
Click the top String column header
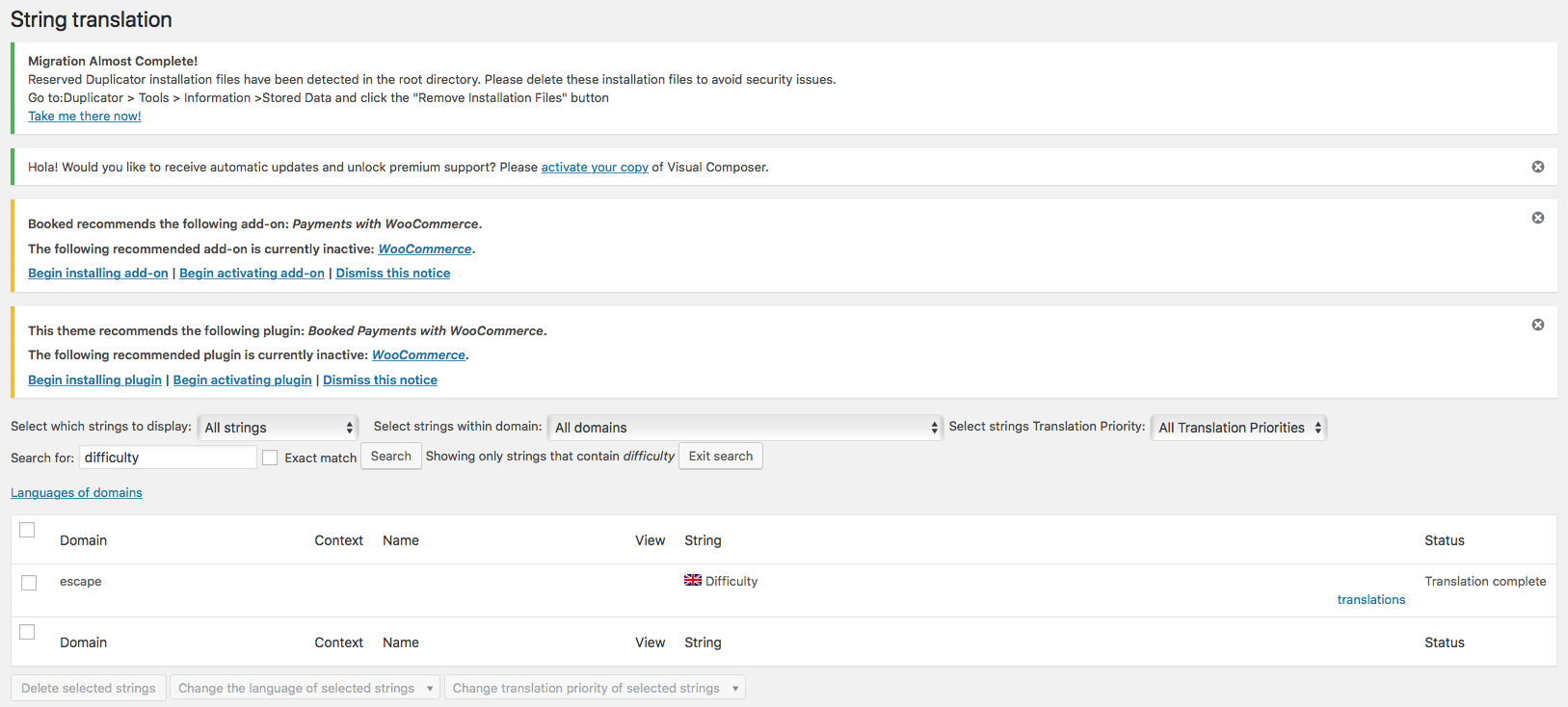703,540
